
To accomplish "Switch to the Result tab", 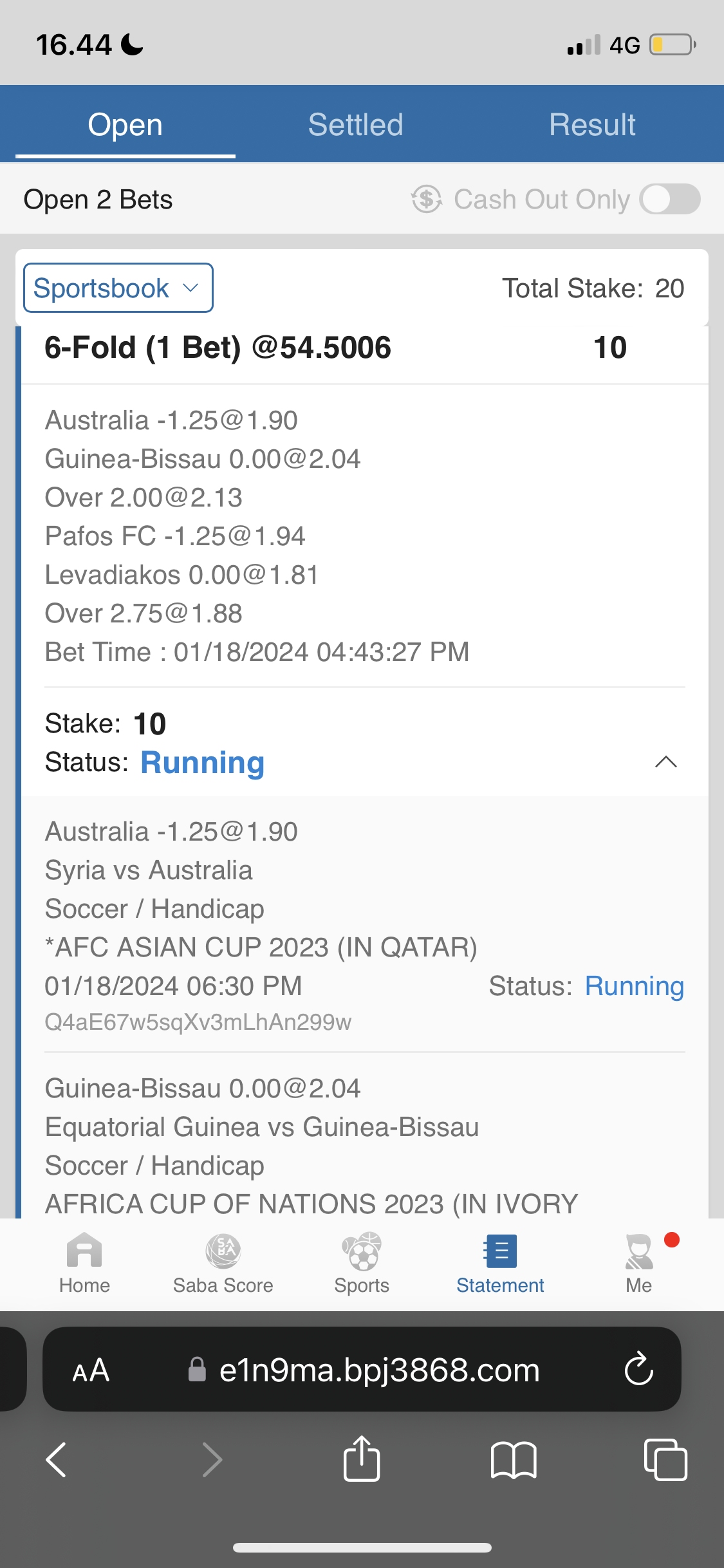I will pos(592,125).
